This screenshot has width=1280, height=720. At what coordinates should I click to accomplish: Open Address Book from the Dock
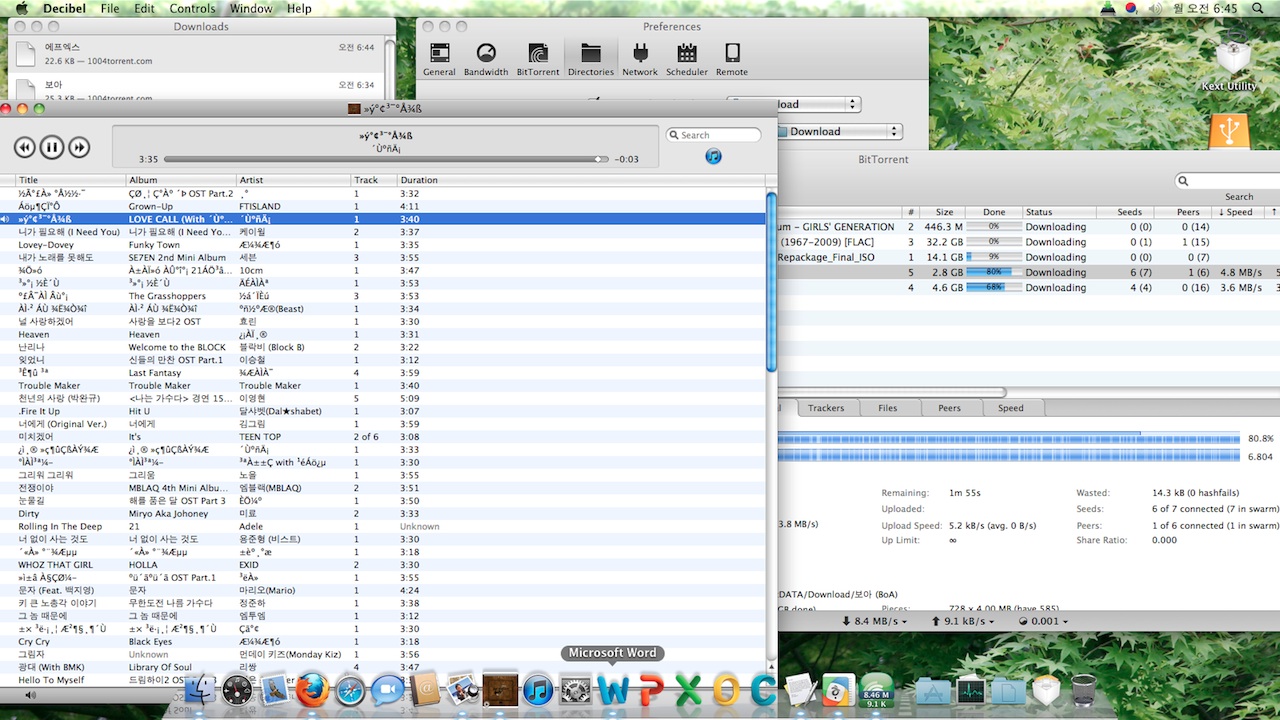tap(424, 690)
